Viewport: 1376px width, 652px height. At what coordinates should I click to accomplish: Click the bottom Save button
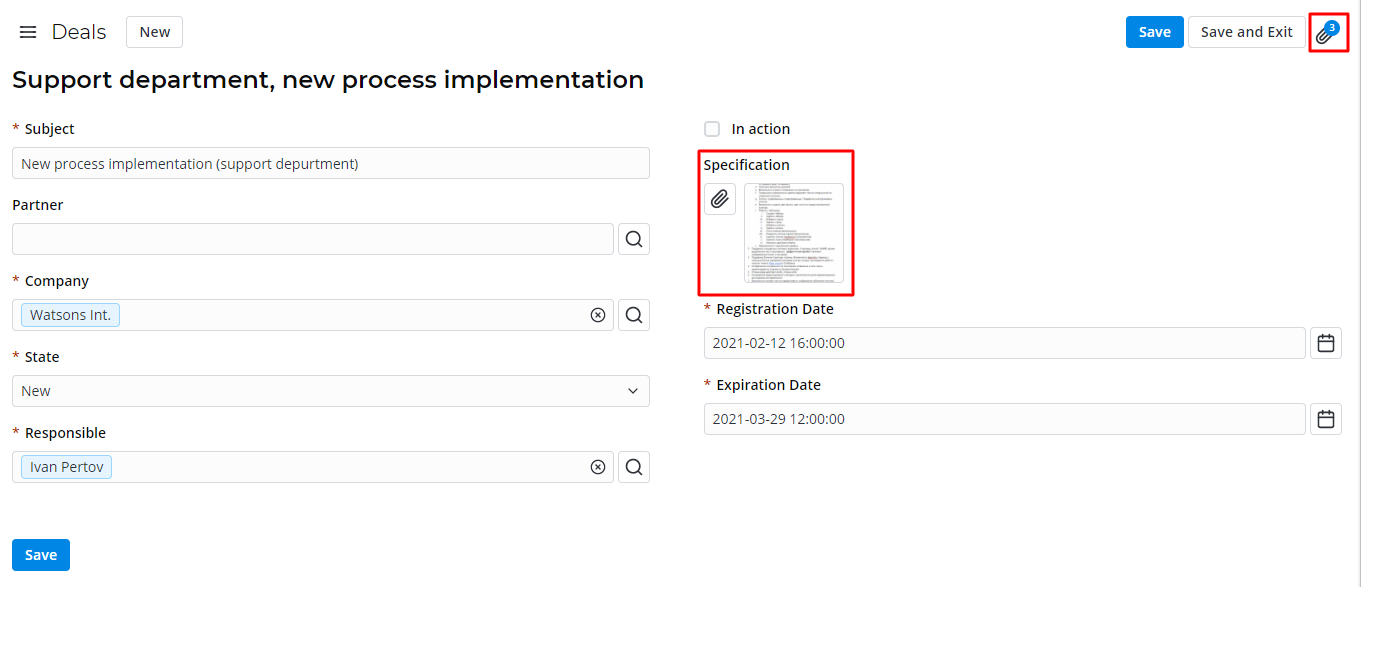coord(41,555)
